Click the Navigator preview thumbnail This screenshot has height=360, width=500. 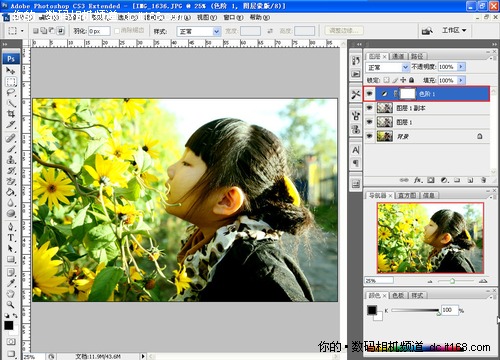(x=430, y=238)
